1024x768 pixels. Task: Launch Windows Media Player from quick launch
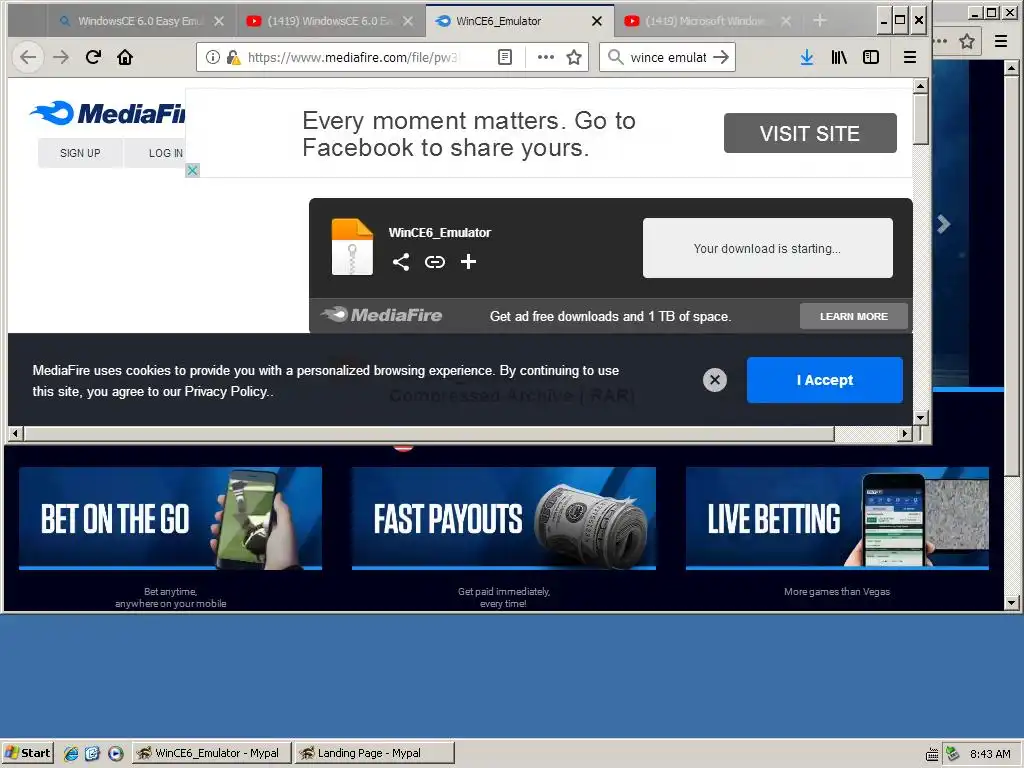[116, 753]
